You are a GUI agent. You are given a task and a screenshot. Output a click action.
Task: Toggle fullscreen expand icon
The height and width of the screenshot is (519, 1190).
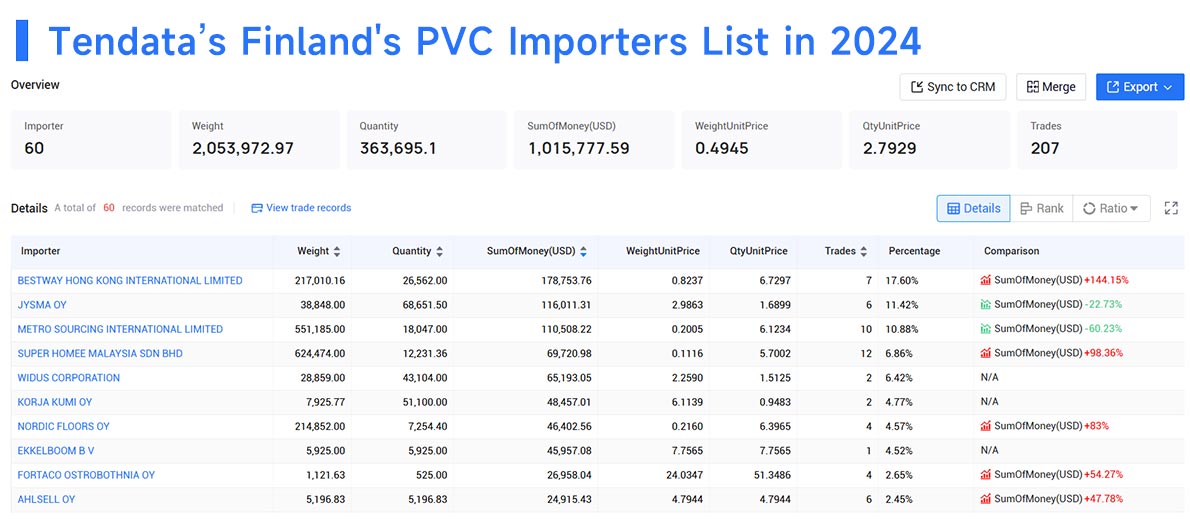tap(1171, 208)
